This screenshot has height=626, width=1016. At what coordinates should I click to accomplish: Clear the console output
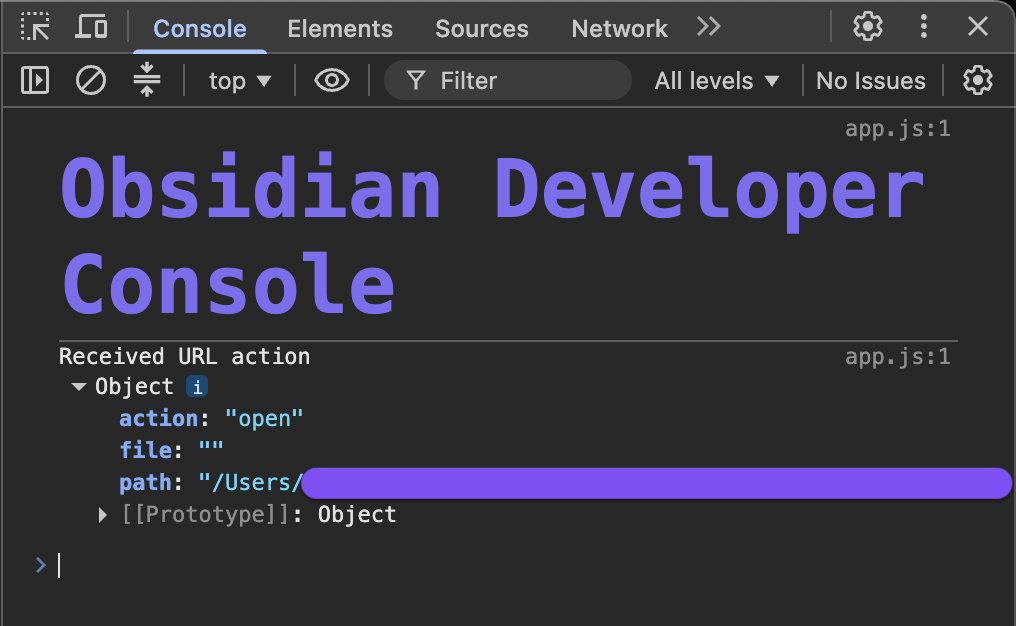[91, 81]
